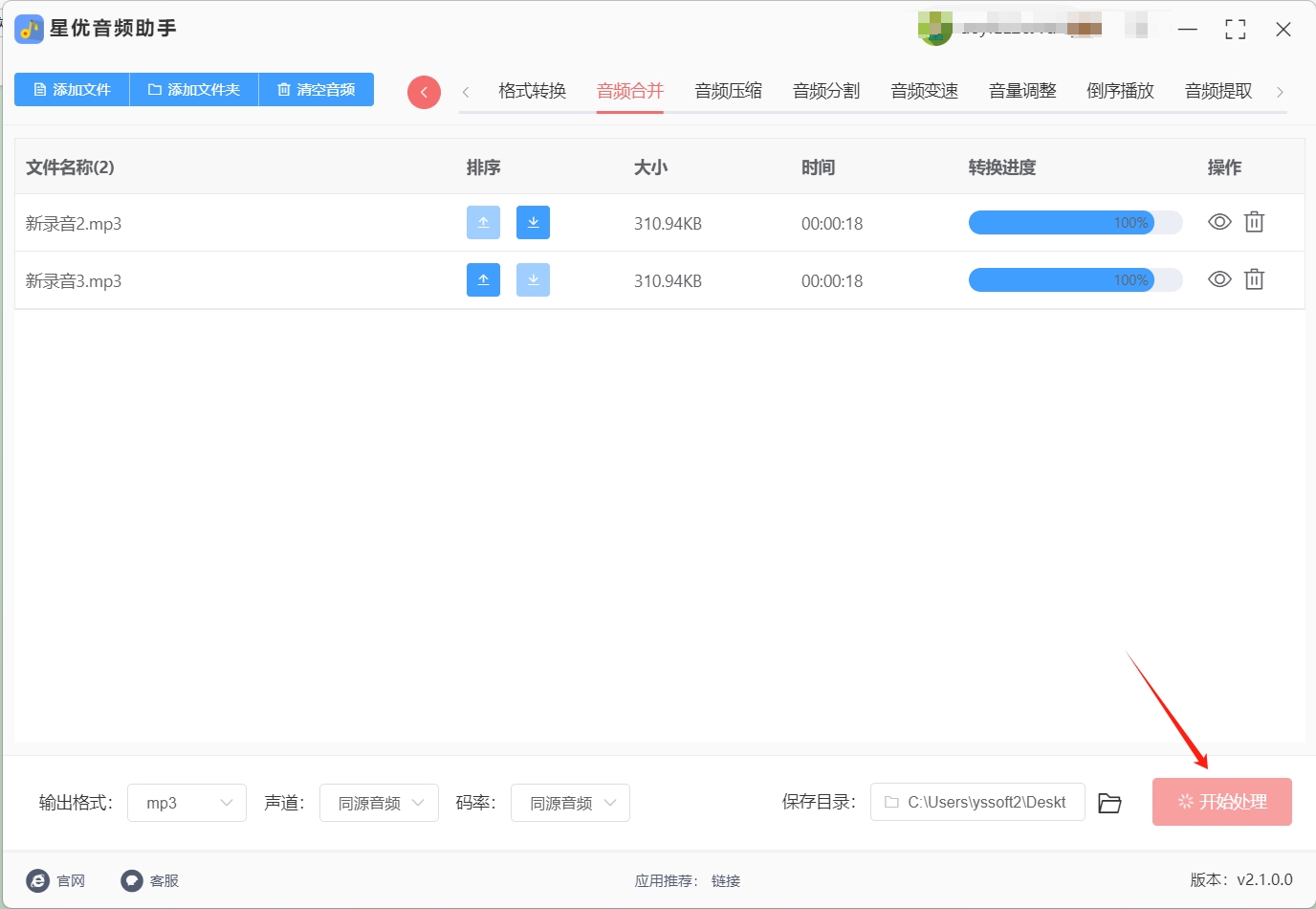Close the 星优音频助手 window

pos(1283,30)
